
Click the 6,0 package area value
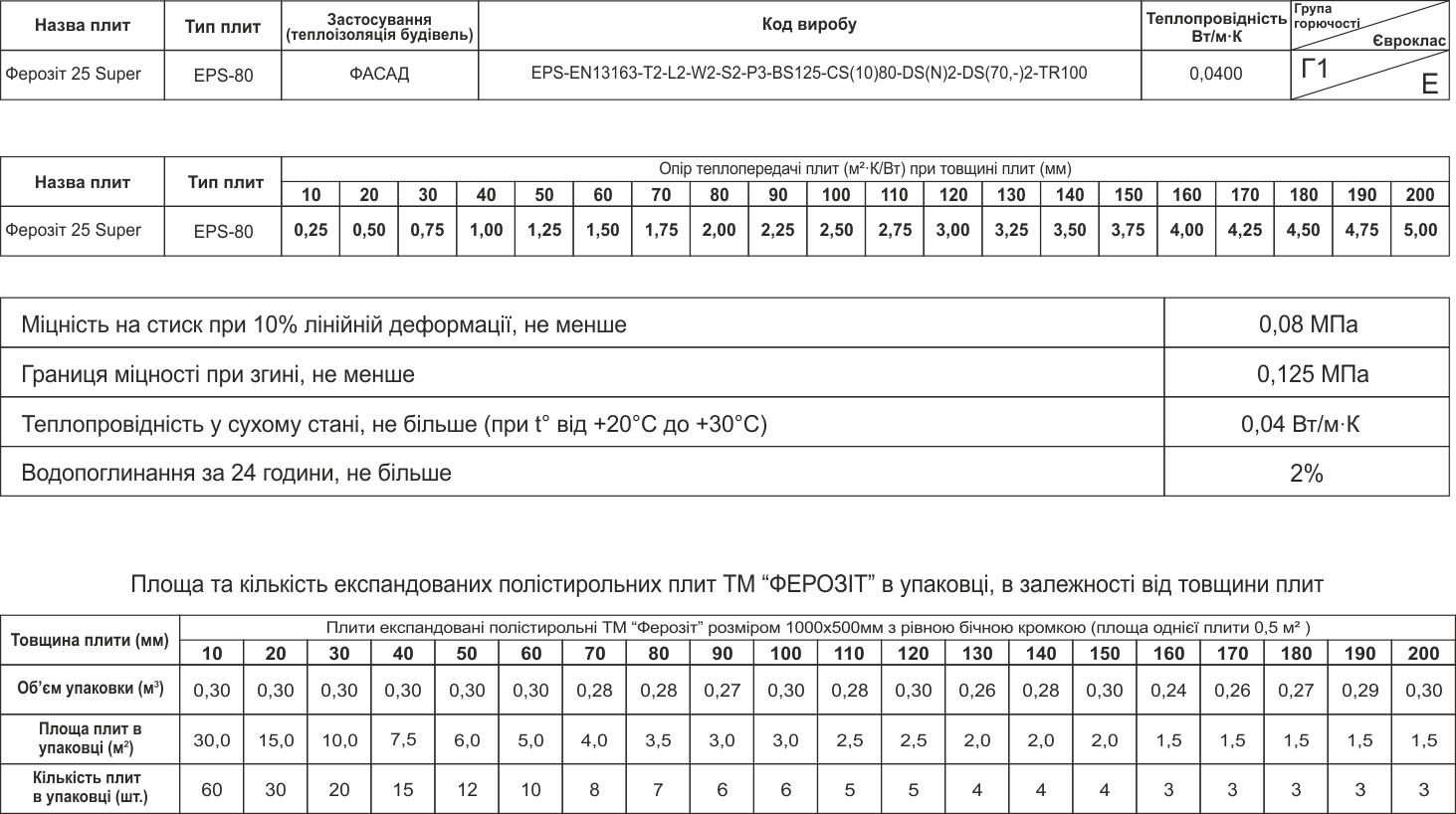467,740
